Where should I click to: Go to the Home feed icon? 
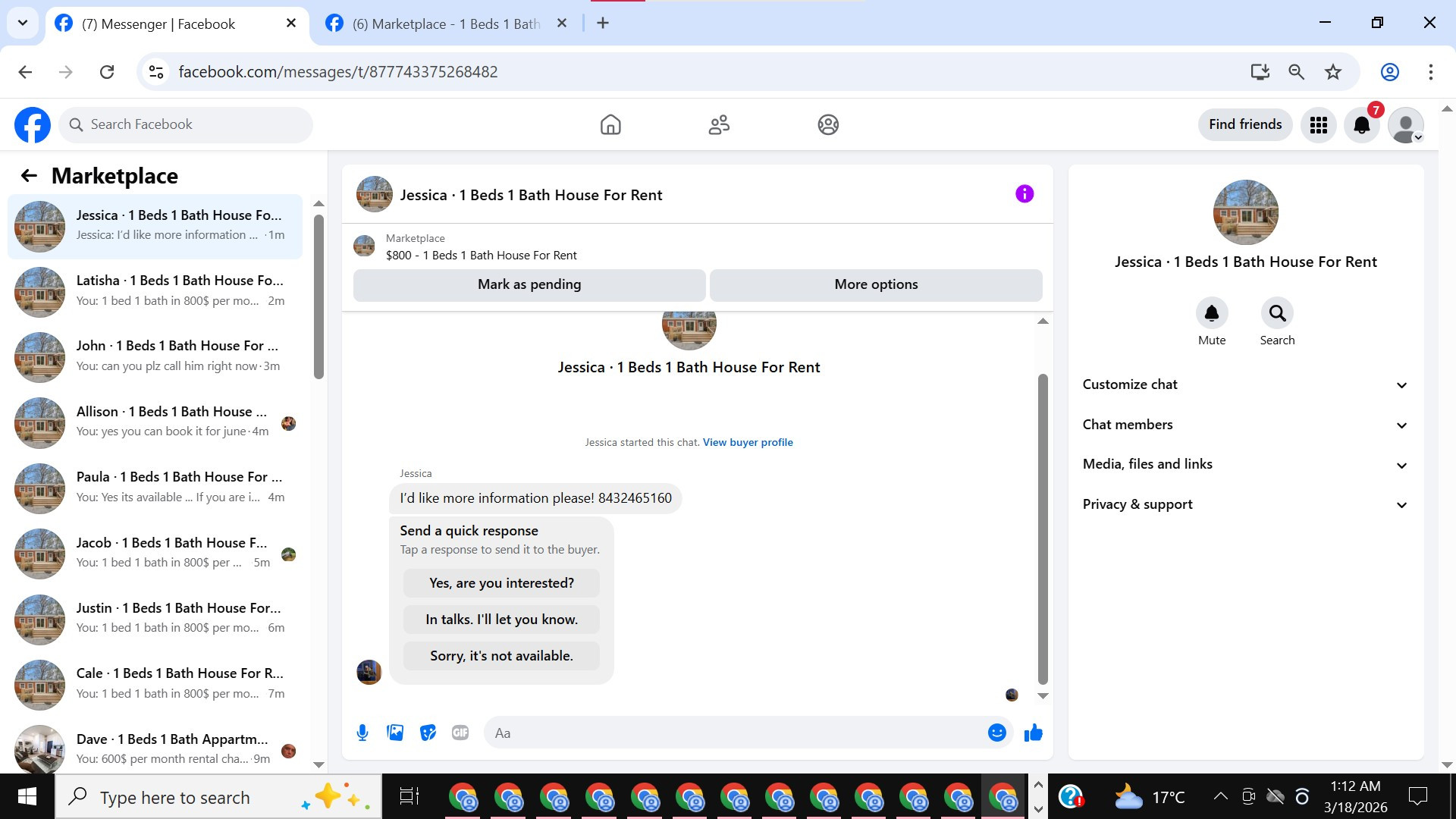[610, 124]
